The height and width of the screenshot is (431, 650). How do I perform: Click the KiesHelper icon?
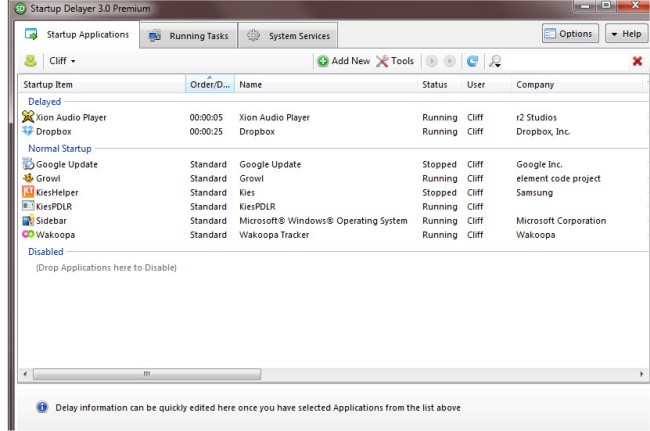point(28,191)
